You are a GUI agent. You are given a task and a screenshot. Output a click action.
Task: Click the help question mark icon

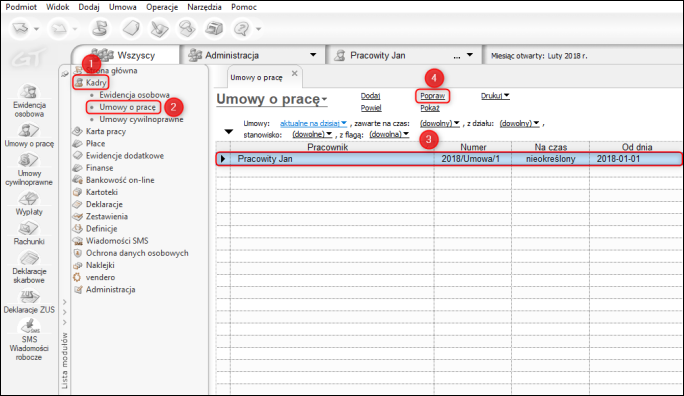coord(241,29)
